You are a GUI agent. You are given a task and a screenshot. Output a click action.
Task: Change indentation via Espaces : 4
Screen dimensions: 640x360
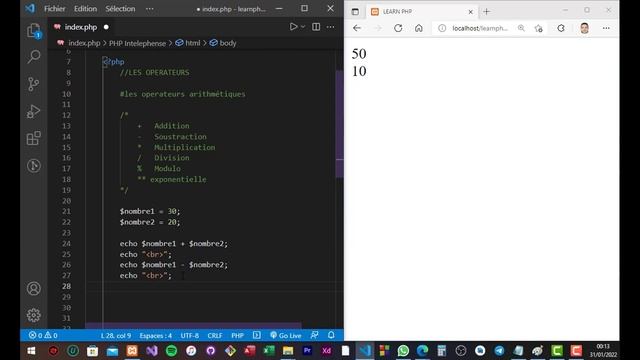coord(156,336)
